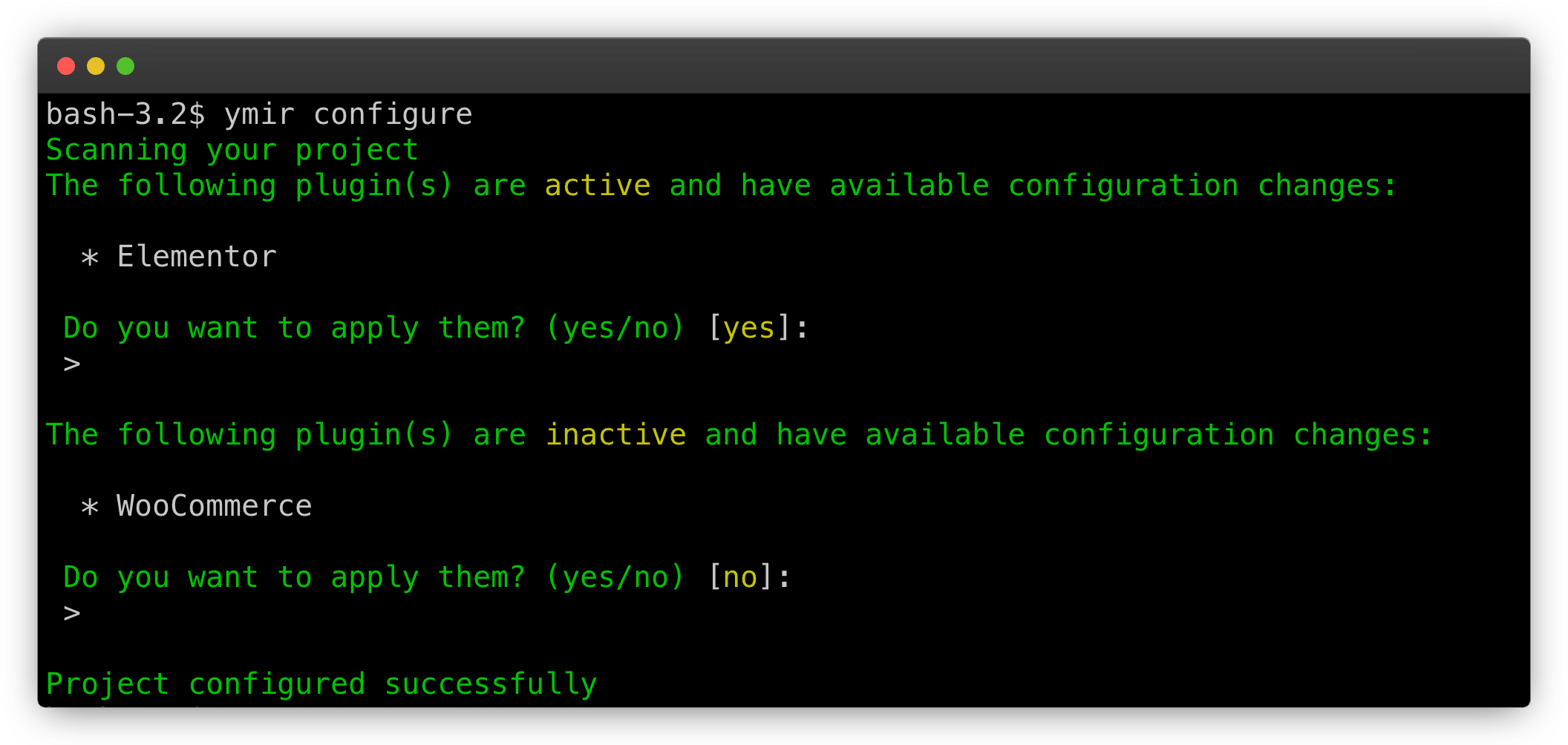Click the 'ymir configure' command text
Image resolution: width=1568 pixels, height=745 pixels.
click(x=348, y=115)
